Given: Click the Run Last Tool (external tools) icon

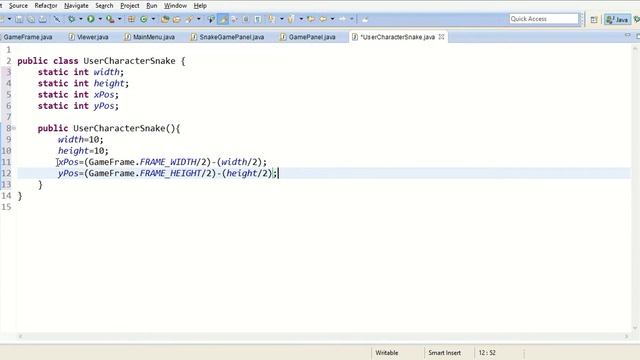Looking at the screenshot, I should coord(110,19).
